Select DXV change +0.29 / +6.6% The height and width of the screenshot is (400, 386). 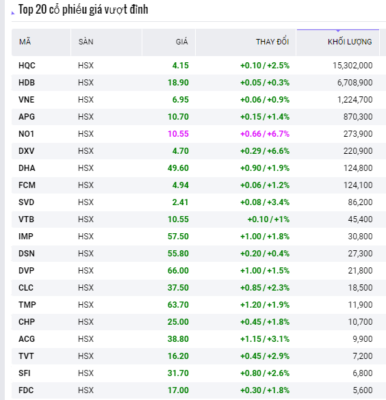coord(265,151)
